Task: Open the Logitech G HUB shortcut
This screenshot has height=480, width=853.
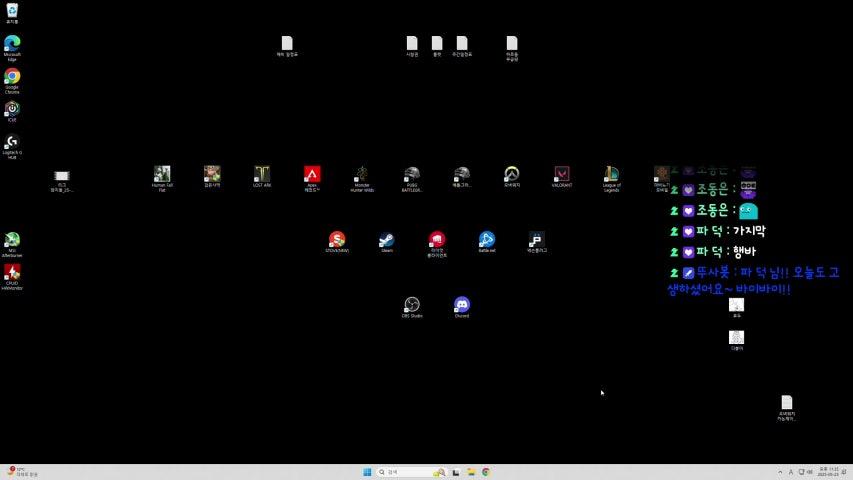Action: point(12,146)
